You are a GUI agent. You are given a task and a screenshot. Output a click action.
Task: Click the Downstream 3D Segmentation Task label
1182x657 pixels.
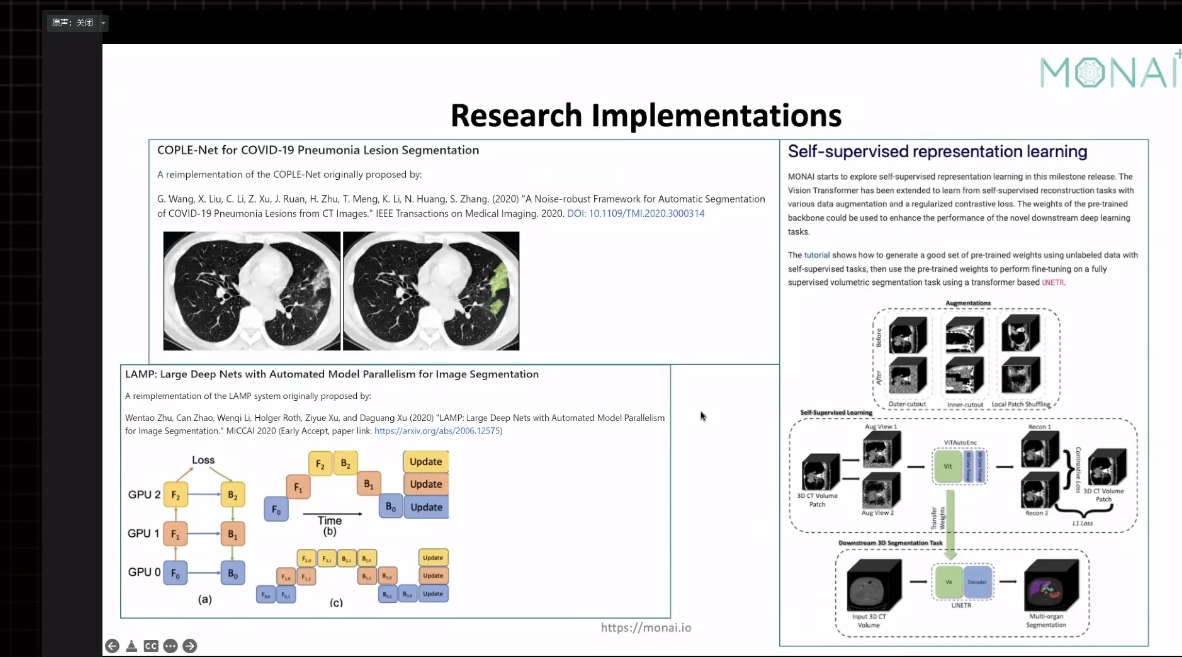[890, 542]
